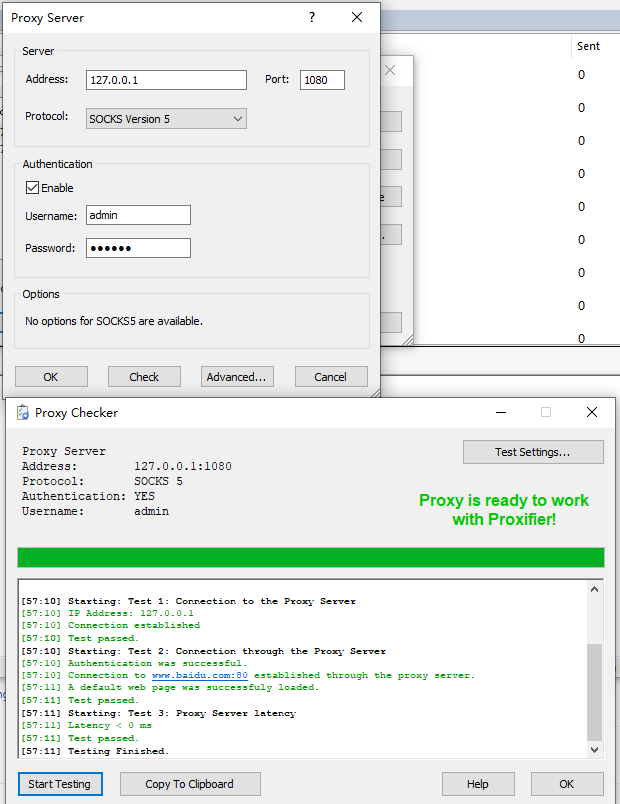Close the background dialog behind Proxy Server

tap(390, 70)
